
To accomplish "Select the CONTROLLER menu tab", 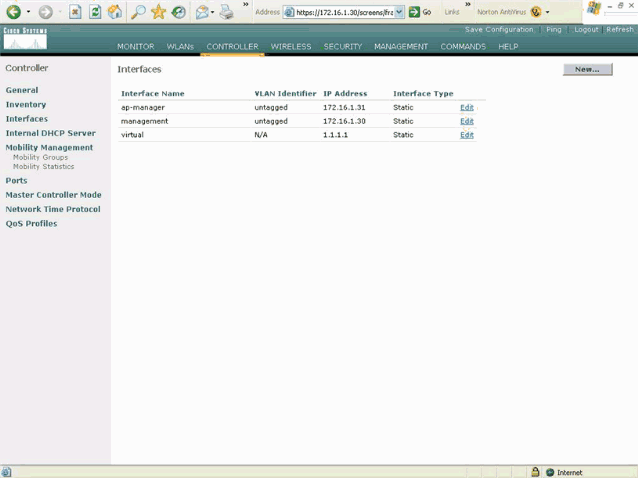I will [232, 46].
